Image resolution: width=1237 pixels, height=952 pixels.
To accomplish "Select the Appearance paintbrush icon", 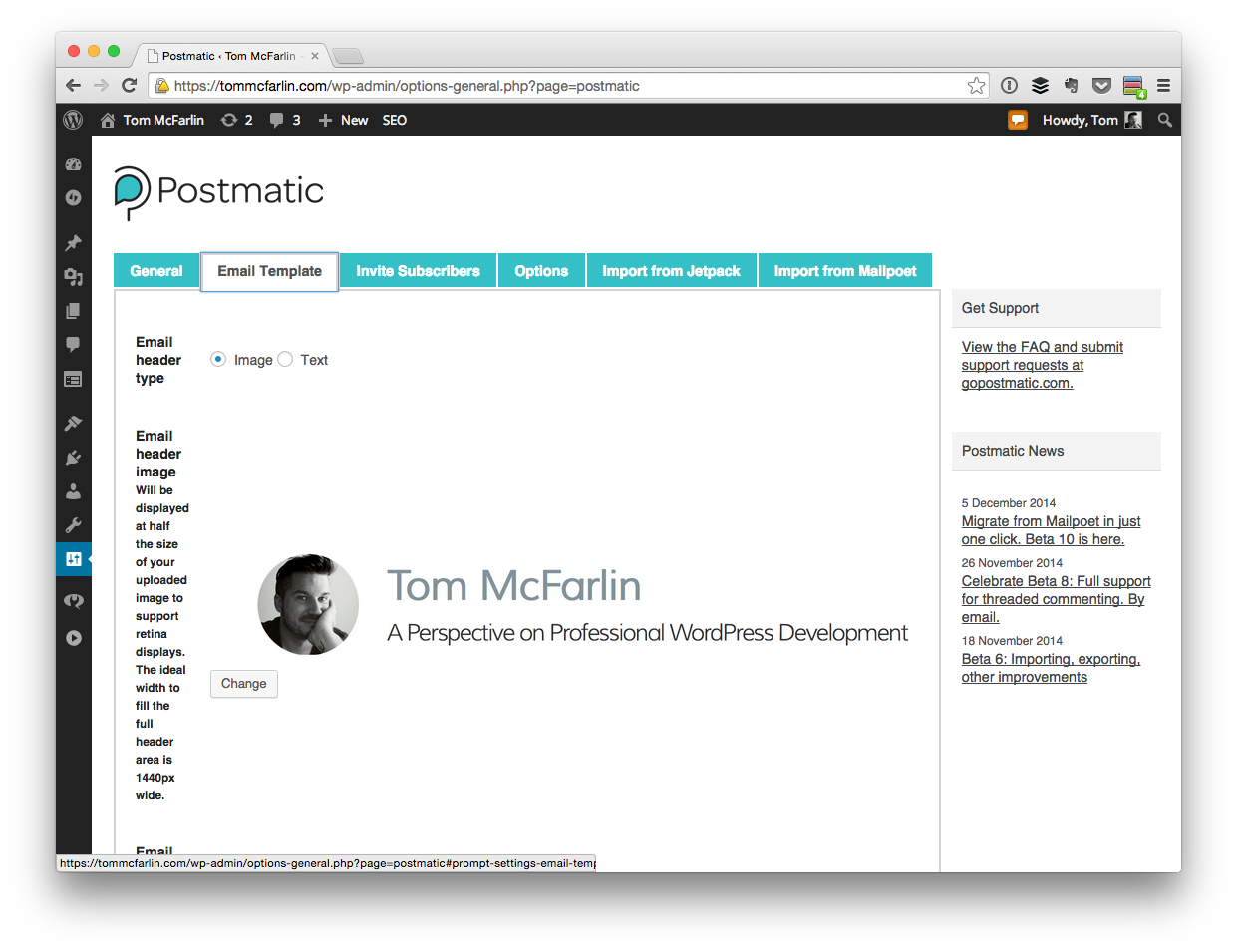I will click(x=73, y=423).
